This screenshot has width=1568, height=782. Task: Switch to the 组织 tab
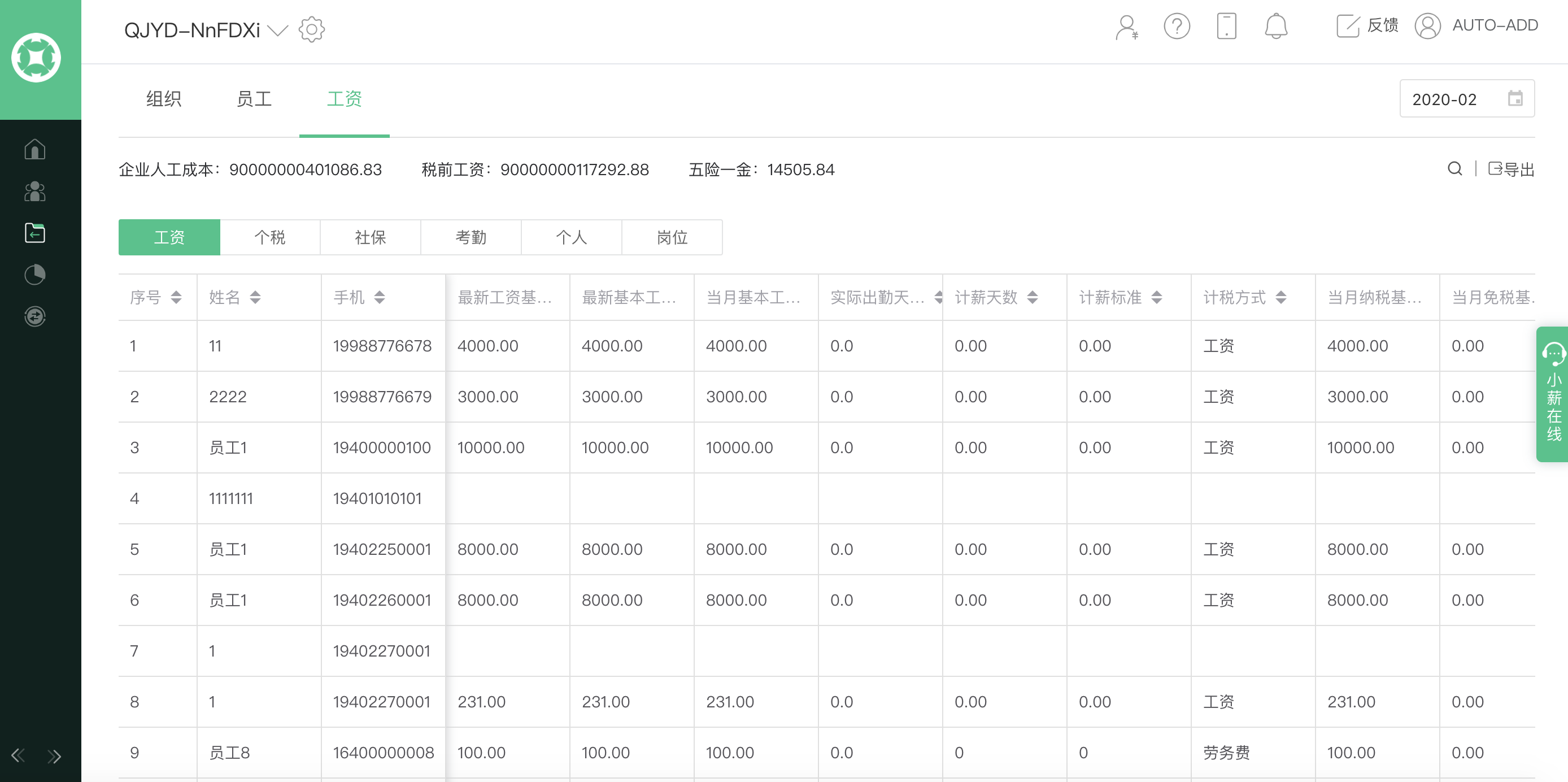(x=164, y=99)
